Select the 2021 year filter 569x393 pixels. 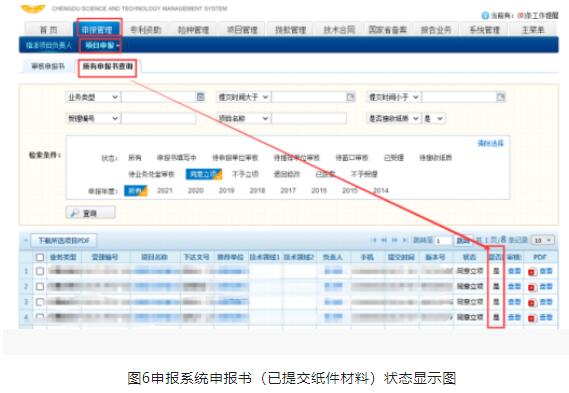[164, 191]
